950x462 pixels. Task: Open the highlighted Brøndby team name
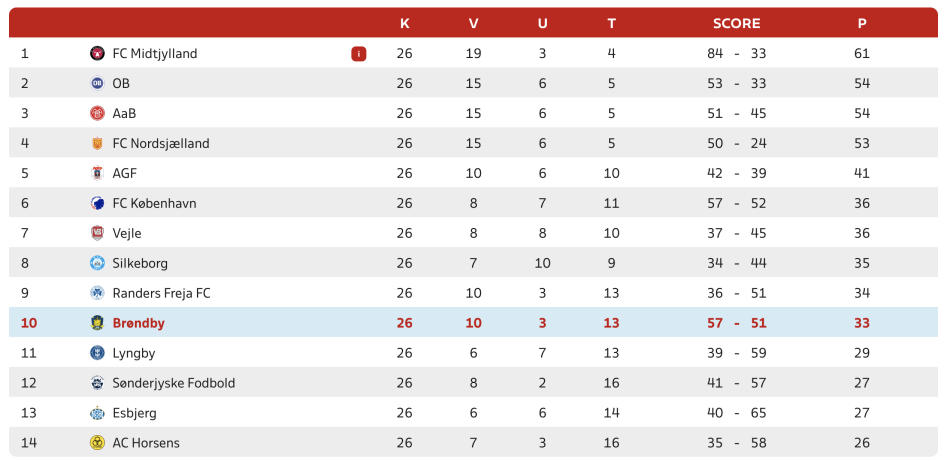139,323
